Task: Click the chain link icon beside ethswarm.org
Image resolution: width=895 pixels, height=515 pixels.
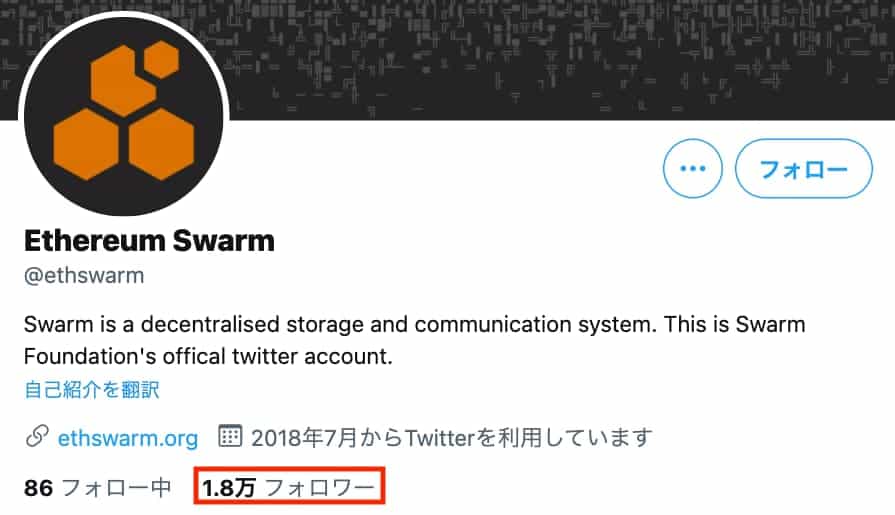Action: (37, 437)
